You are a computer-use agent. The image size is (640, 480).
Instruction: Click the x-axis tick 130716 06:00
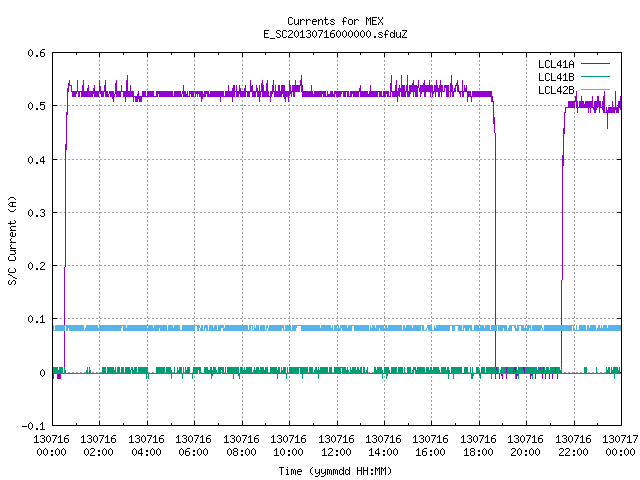coord(194,446)
